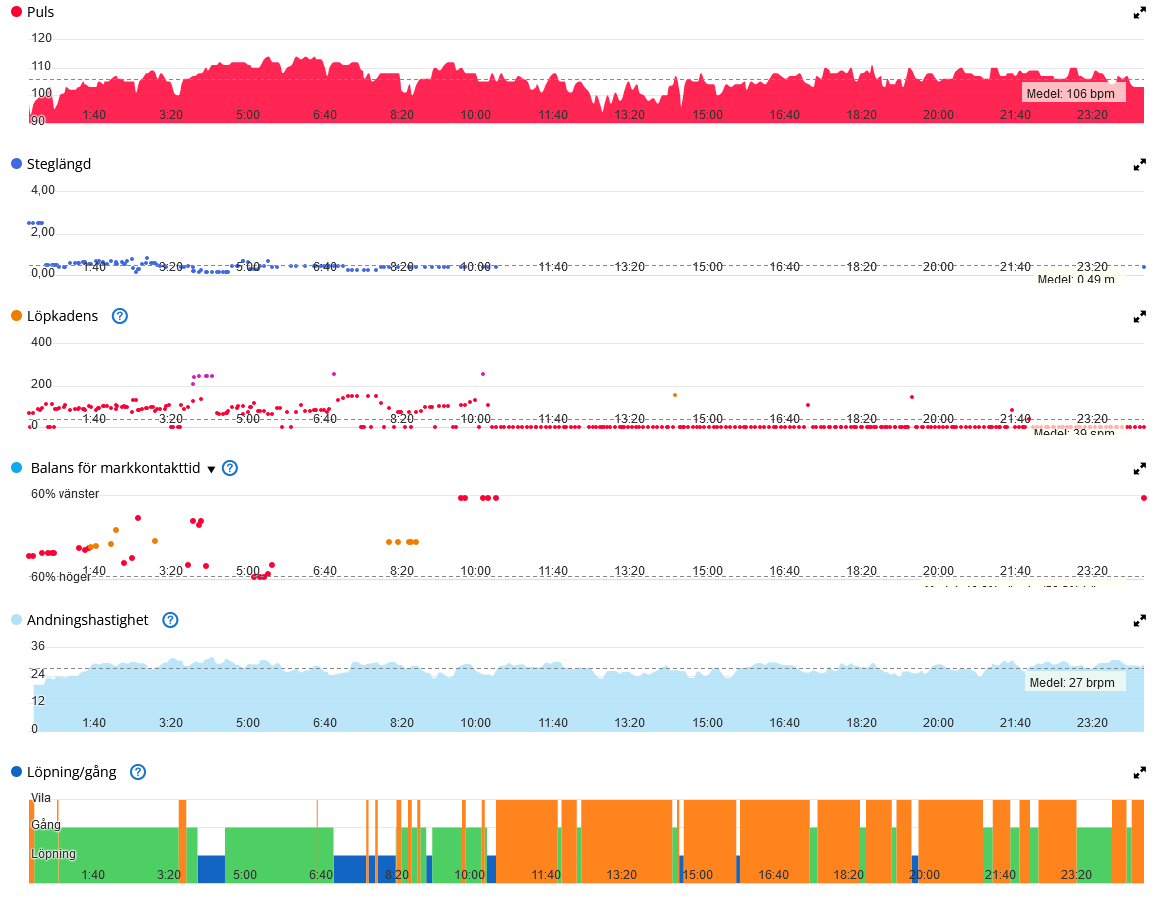Click the cyan Balans för markkontakttid legend dot
The width and height of the screenshot is (1157, 900).
16,468
